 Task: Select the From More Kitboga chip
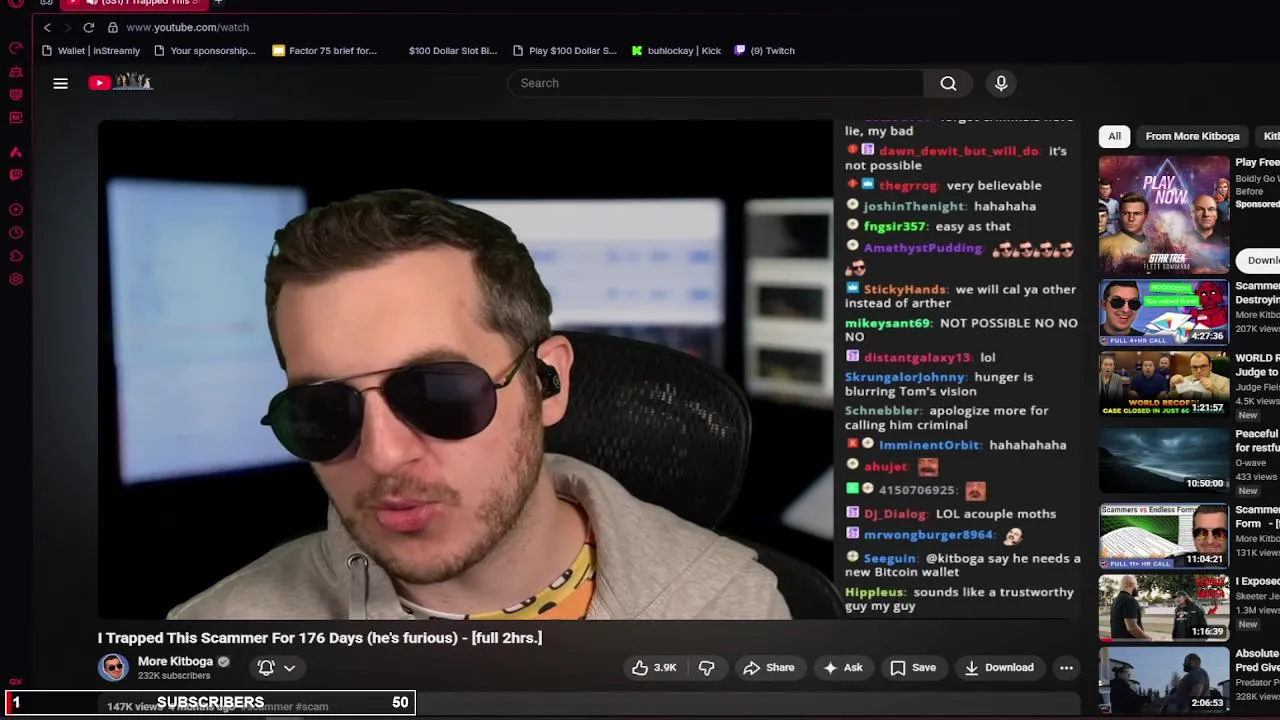1192,136
